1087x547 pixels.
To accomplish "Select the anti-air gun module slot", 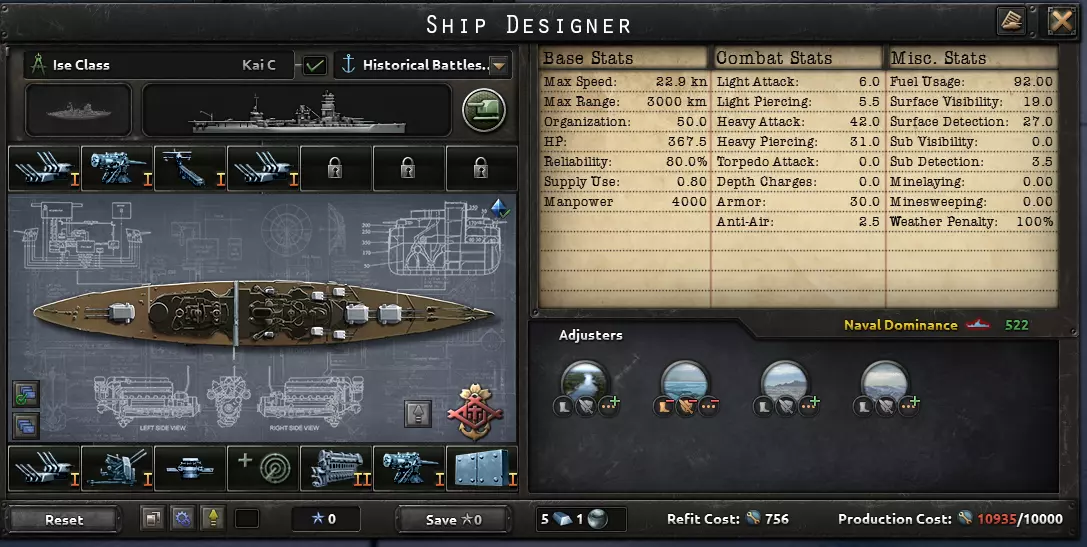I will tap(116, 469).
